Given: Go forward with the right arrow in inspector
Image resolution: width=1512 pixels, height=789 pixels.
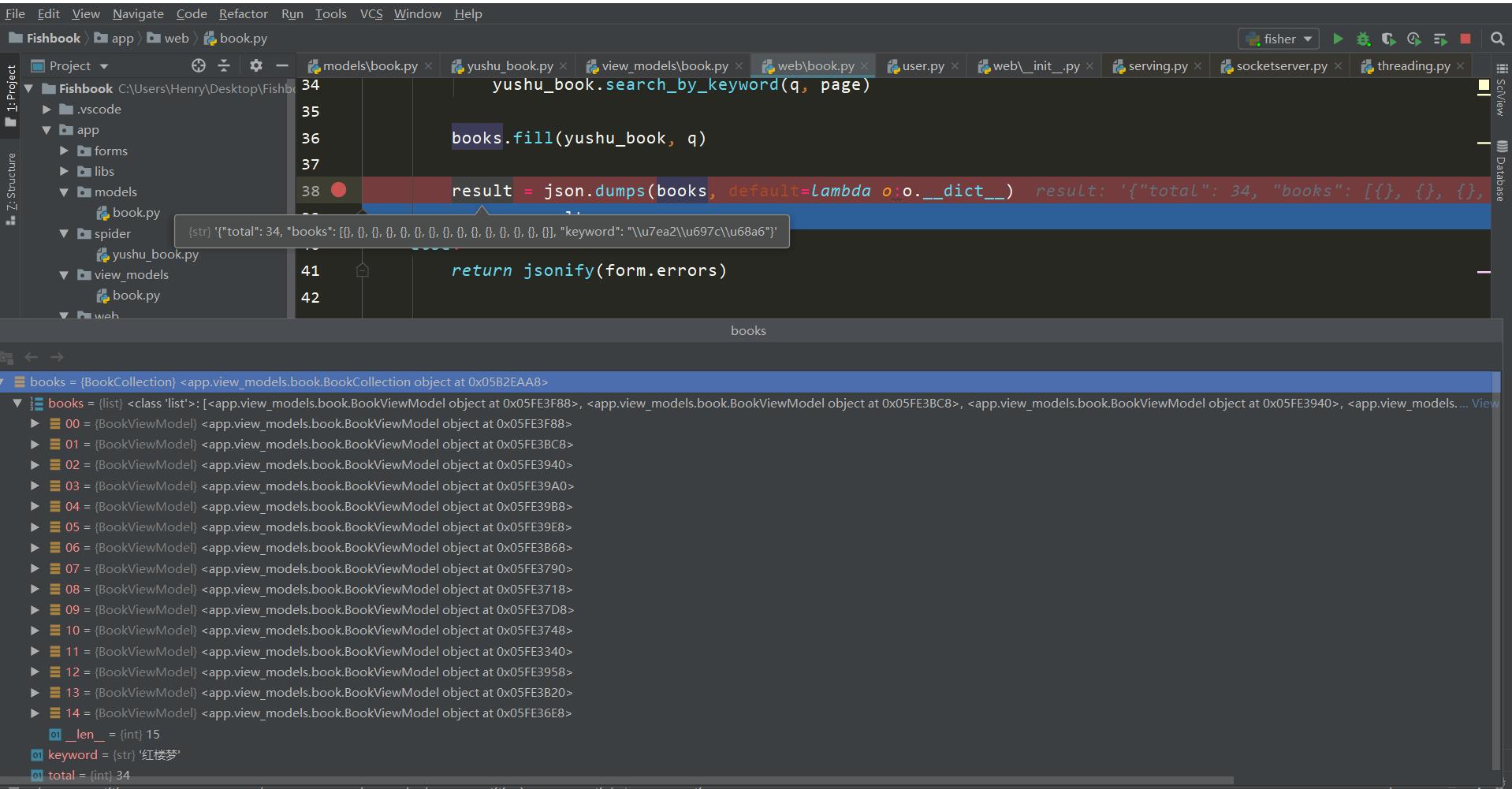Looking at the screenshot, I should (57, 357).
